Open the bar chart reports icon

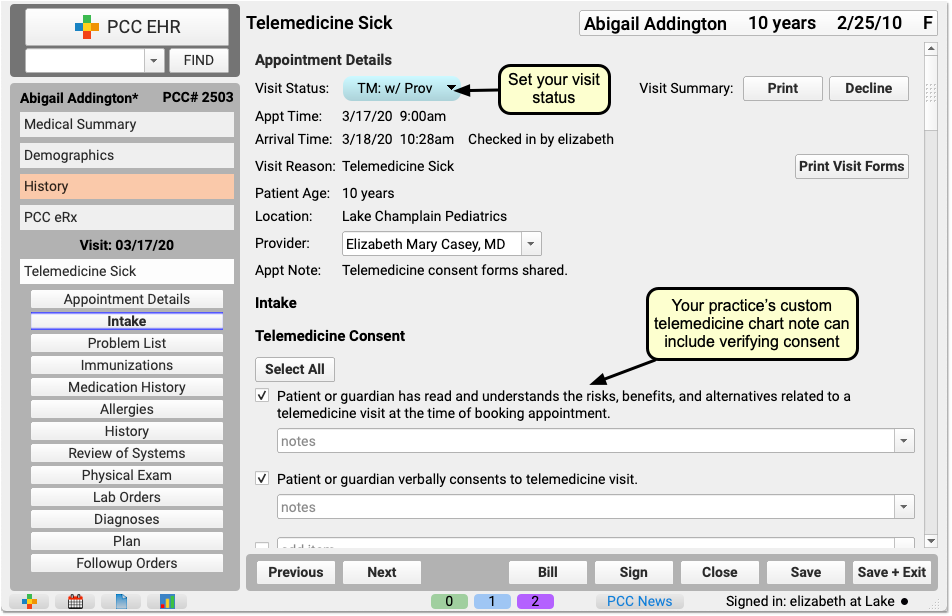[x=167, y=601]
